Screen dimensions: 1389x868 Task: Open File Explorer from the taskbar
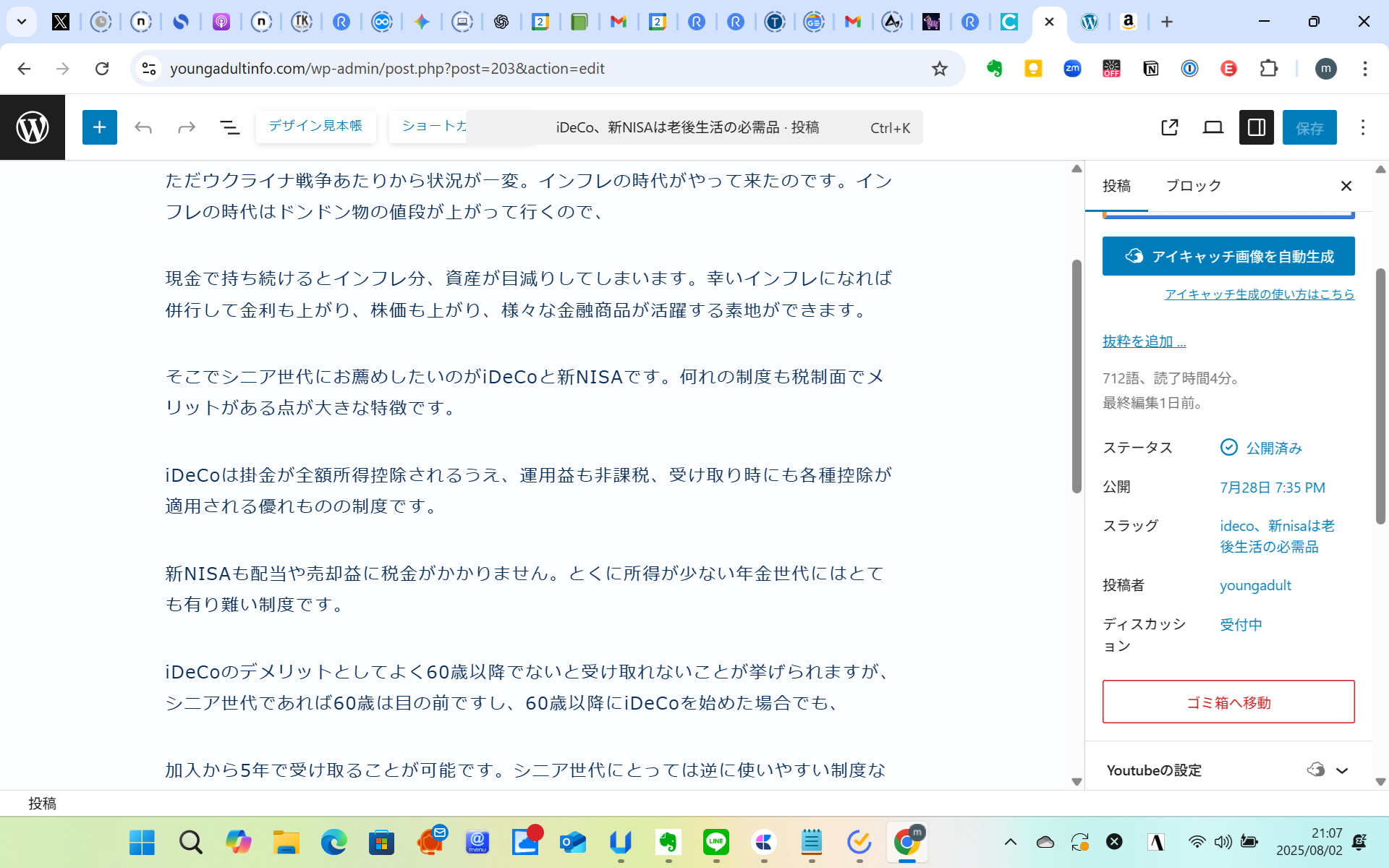coord(286,842)
